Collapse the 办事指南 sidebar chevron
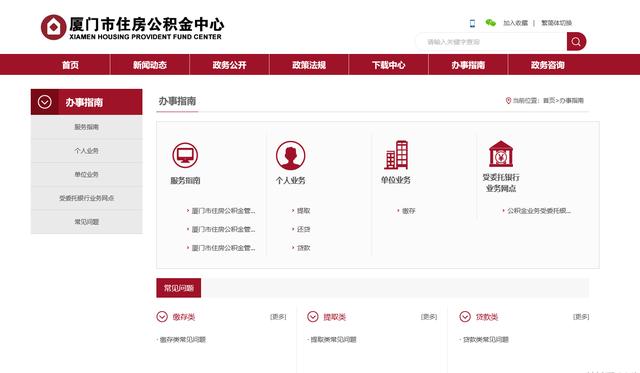The width and height of the screenshot is (640, 373). point(44,102)
